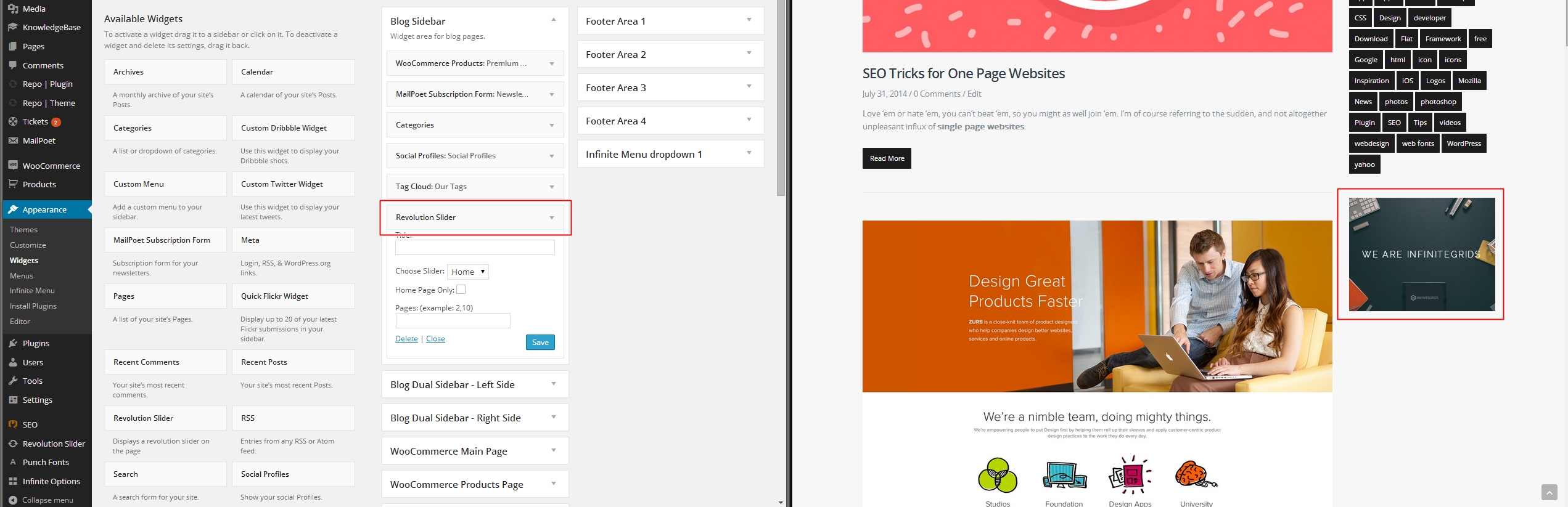The width and height of the screenshot is (1568, 507).
Task: Expand Blog Dual Sidebar - Right Side
Action: (x=554, y=416)
